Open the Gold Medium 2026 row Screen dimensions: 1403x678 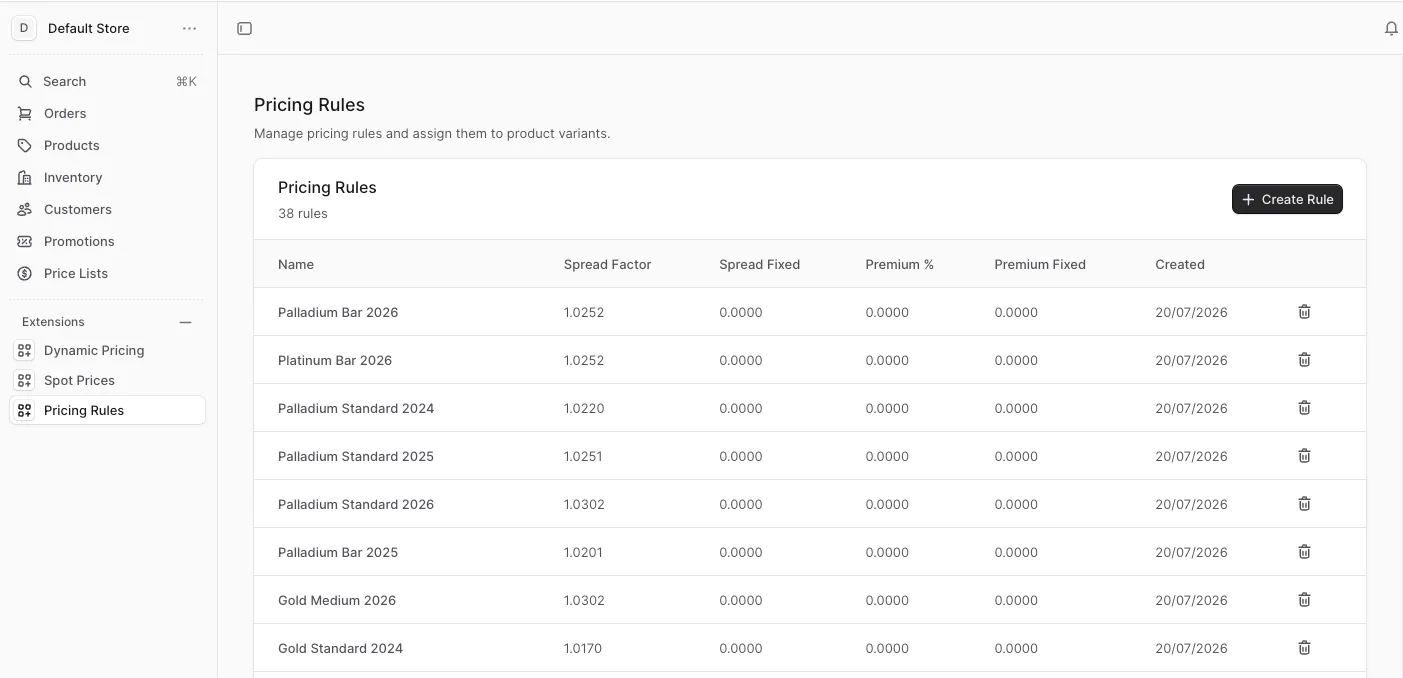pyautogui.click(x=810, y=600)
